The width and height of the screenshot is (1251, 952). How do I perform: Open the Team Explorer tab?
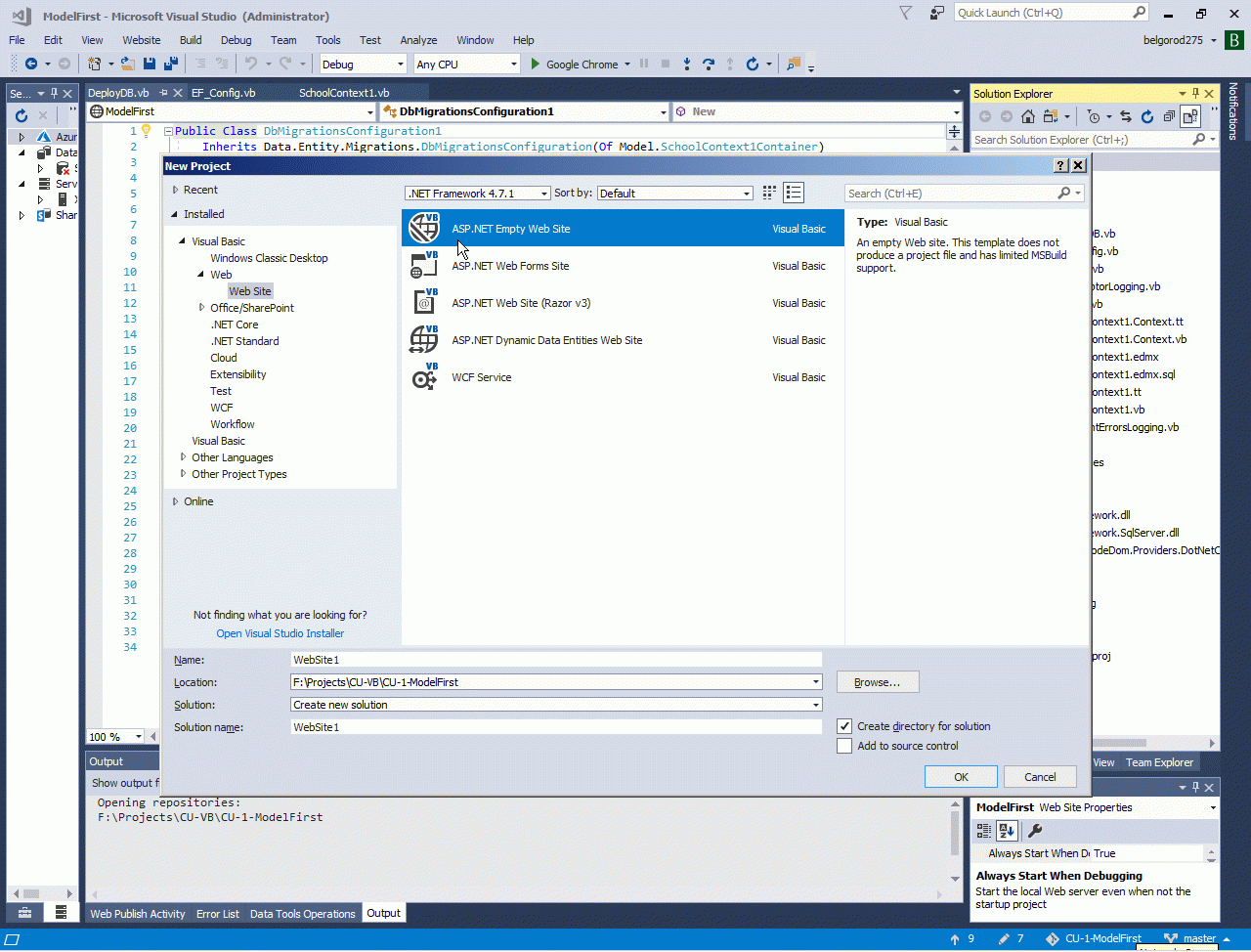pyautogui.click(x=1160, y=762)
